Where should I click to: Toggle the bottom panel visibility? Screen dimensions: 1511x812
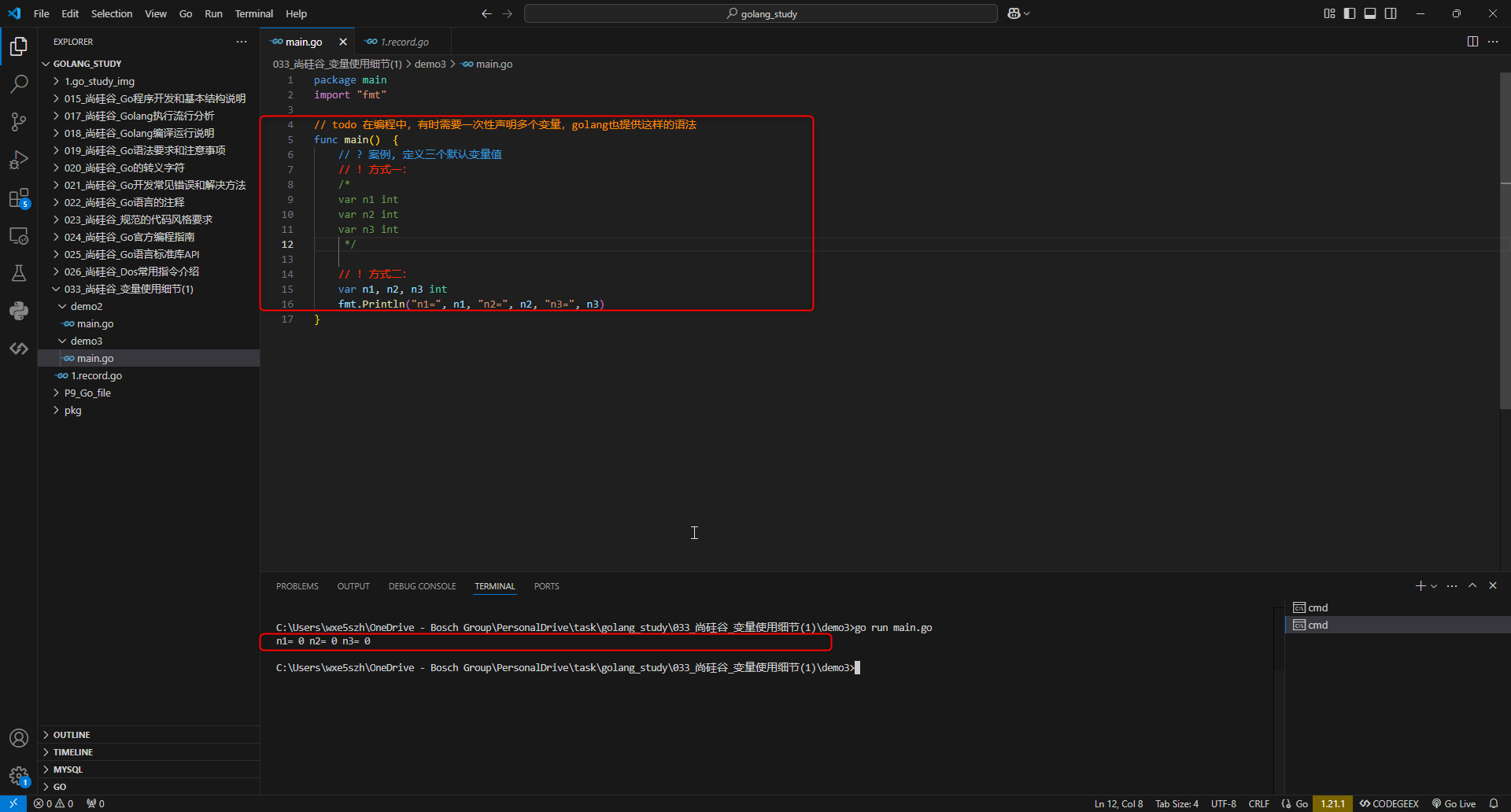[x=1370, y=13]
